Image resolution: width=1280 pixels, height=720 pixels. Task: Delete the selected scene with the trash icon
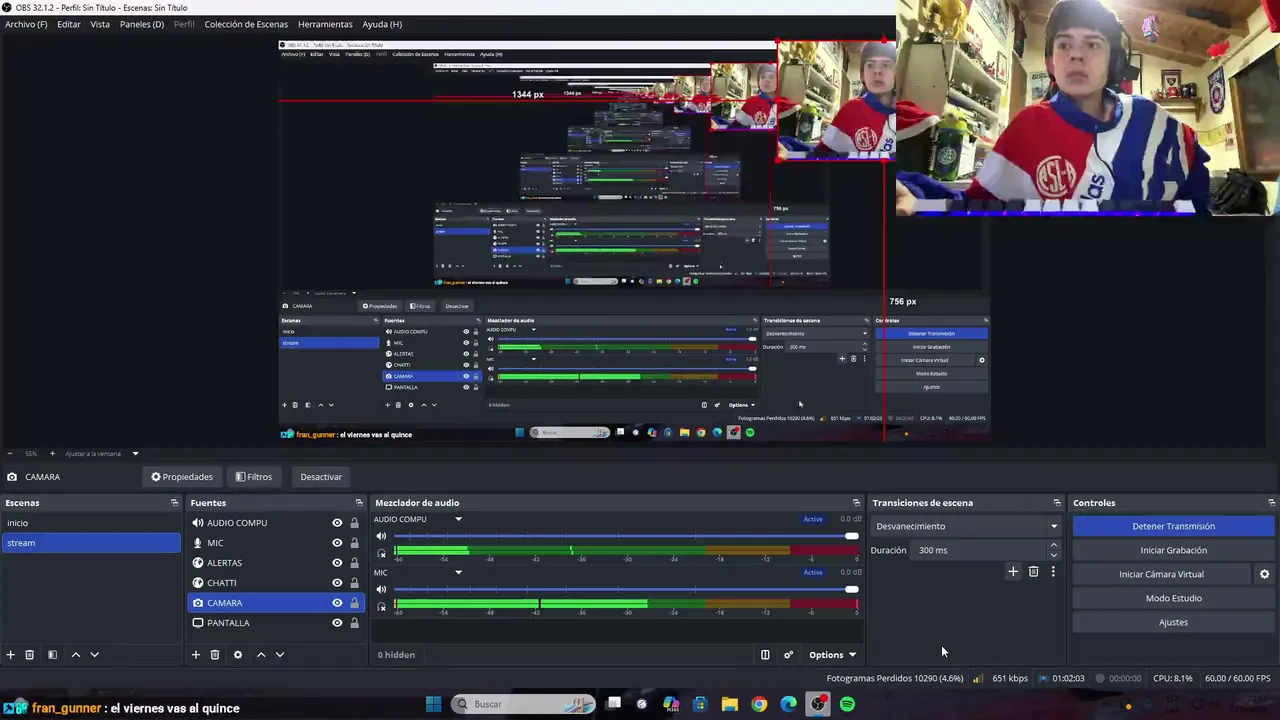coord(30,655)
